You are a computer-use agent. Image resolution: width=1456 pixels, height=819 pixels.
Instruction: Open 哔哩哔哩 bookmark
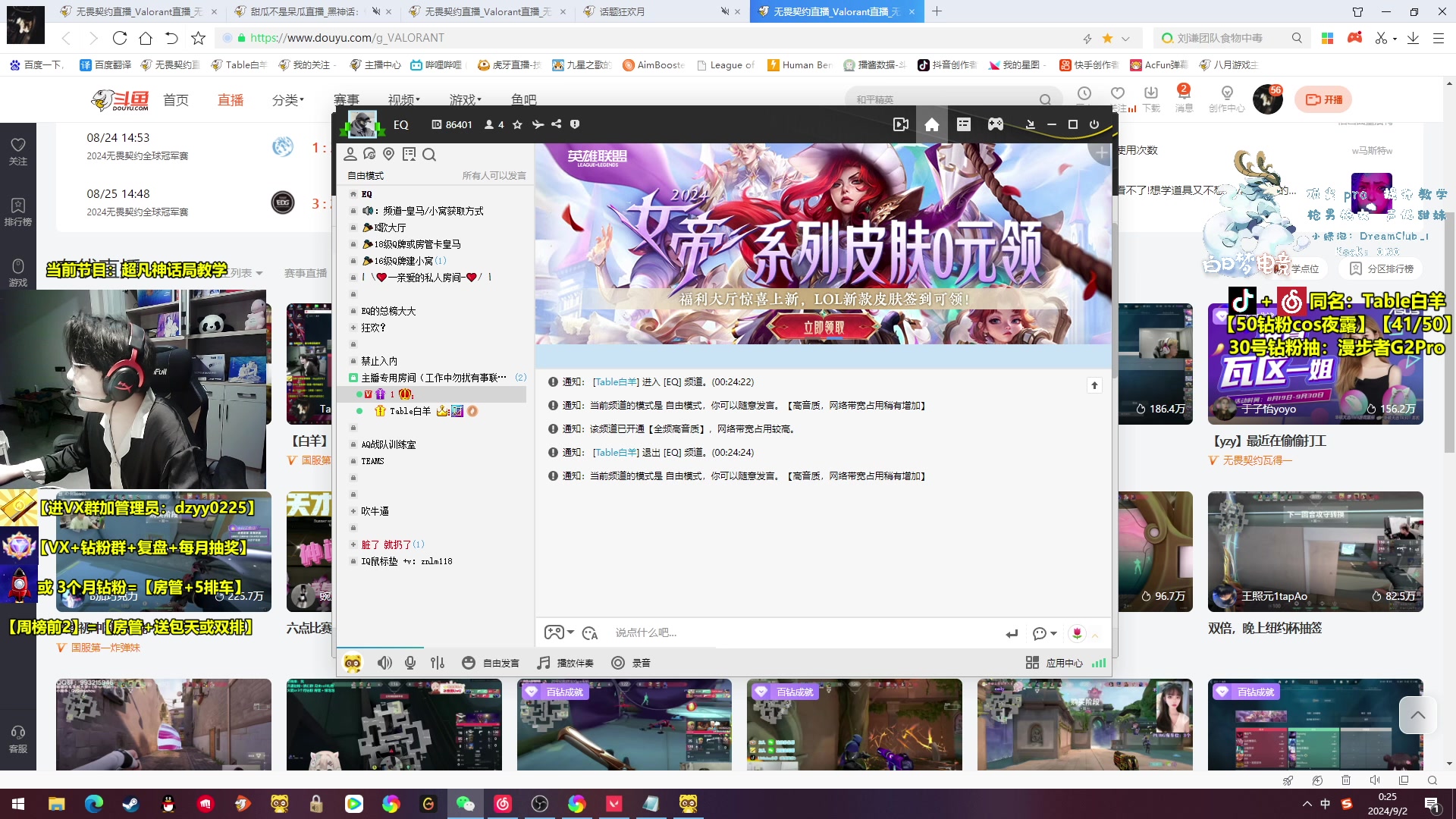(436, 65)
